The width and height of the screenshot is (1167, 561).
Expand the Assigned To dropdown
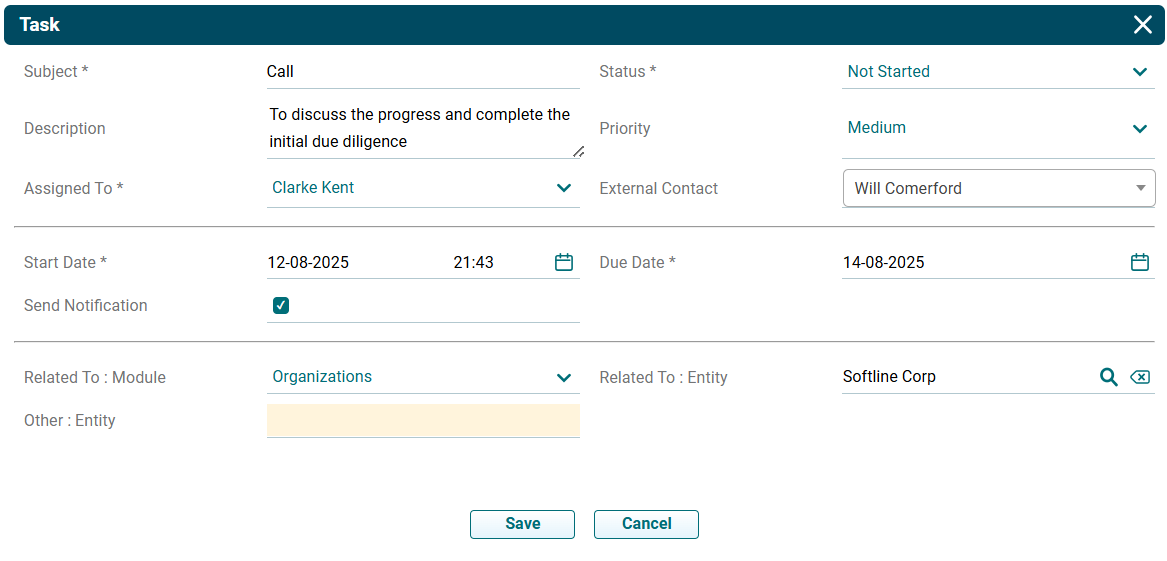click(564, 188)
